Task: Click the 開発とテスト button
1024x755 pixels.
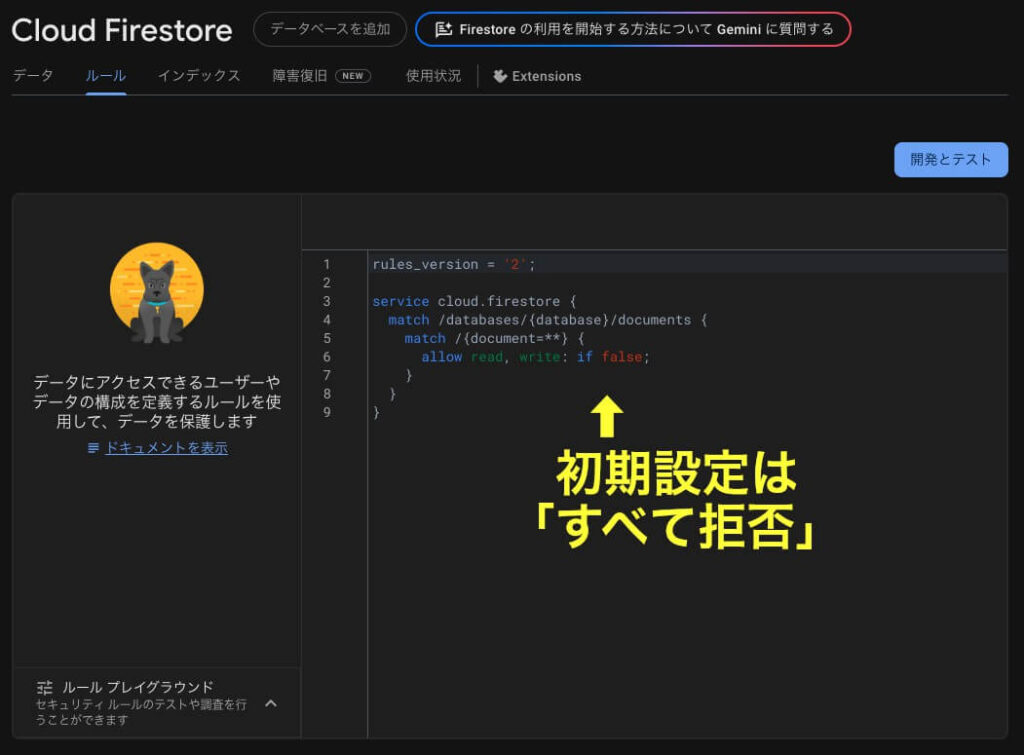Action: [x=951, y=159]
